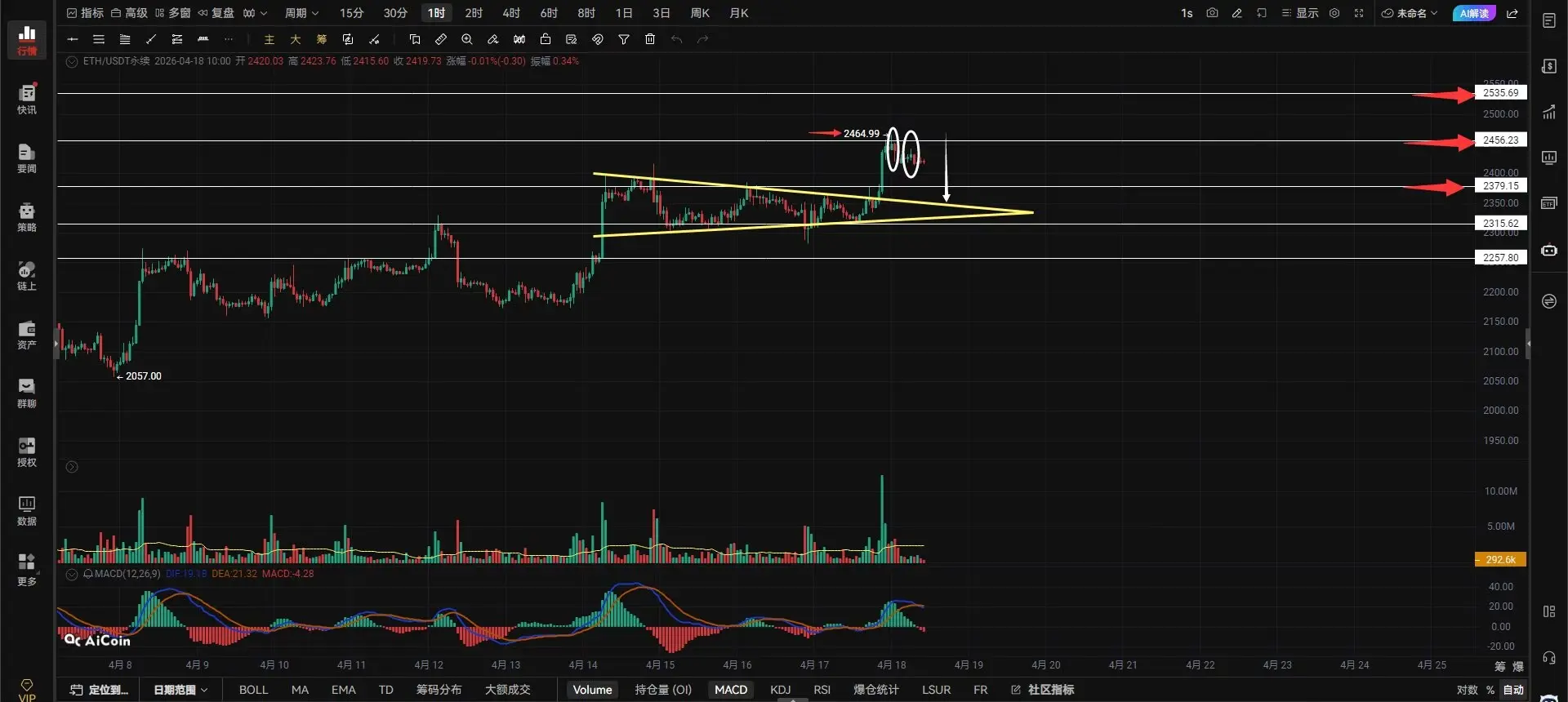Screen dimensions: 1568x702
Task: Click the 1s interval selector
Action: click(1187, 13)
